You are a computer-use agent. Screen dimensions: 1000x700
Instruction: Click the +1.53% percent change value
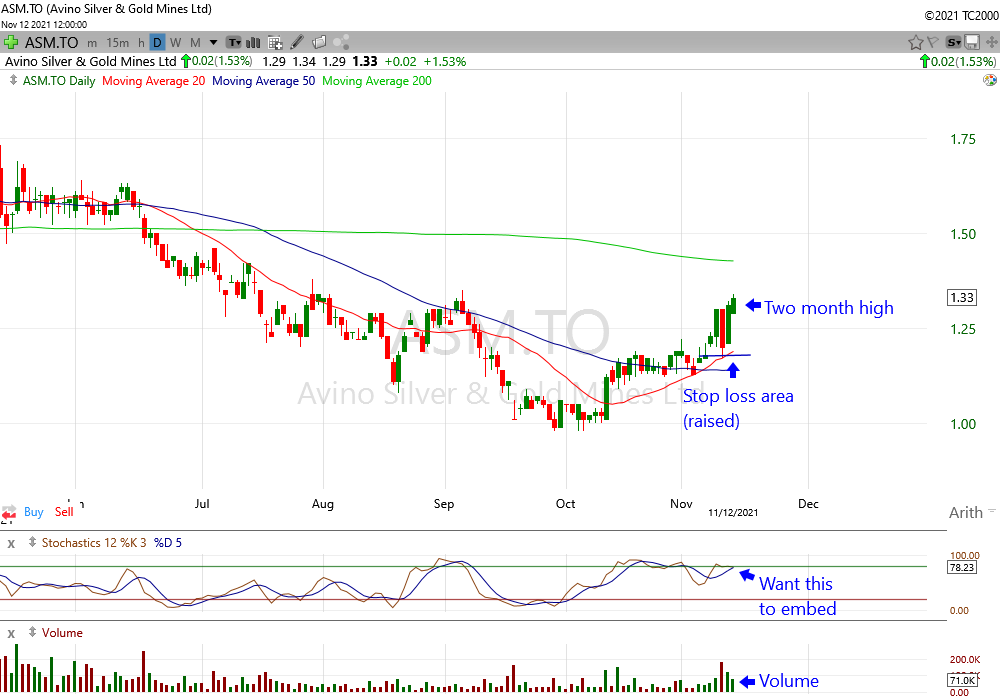pyautogui.click(x=445, y=62)
